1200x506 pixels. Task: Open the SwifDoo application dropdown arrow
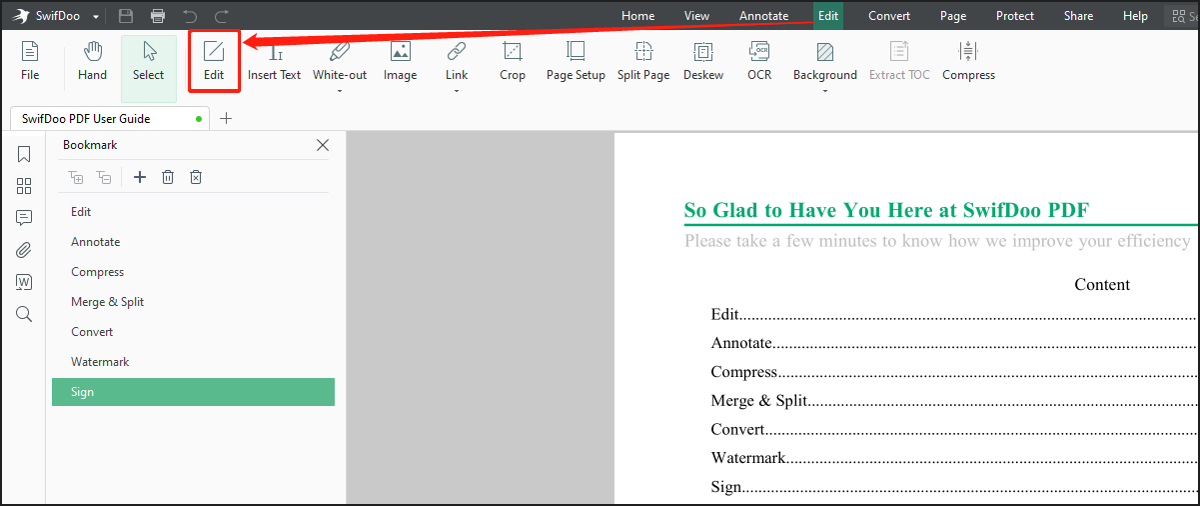point(95,17)
